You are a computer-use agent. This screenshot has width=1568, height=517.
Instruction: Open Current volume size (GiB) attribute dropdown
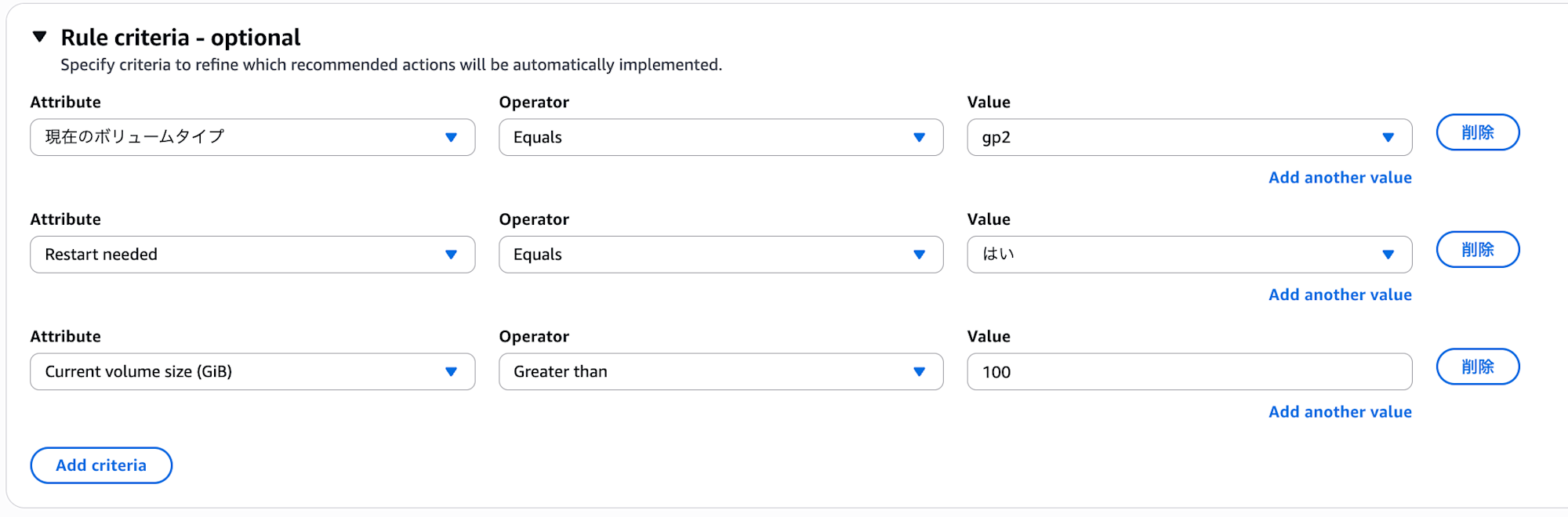252,371
